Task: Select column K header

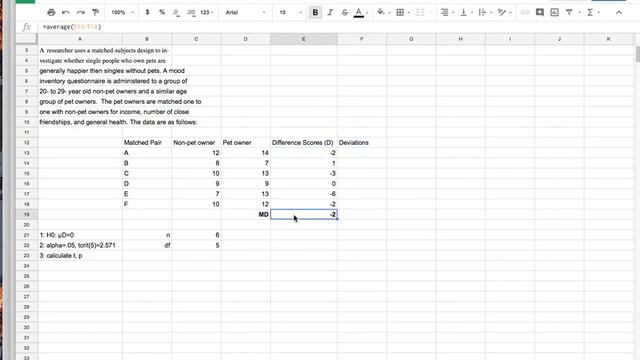Action: click(609, 39)
